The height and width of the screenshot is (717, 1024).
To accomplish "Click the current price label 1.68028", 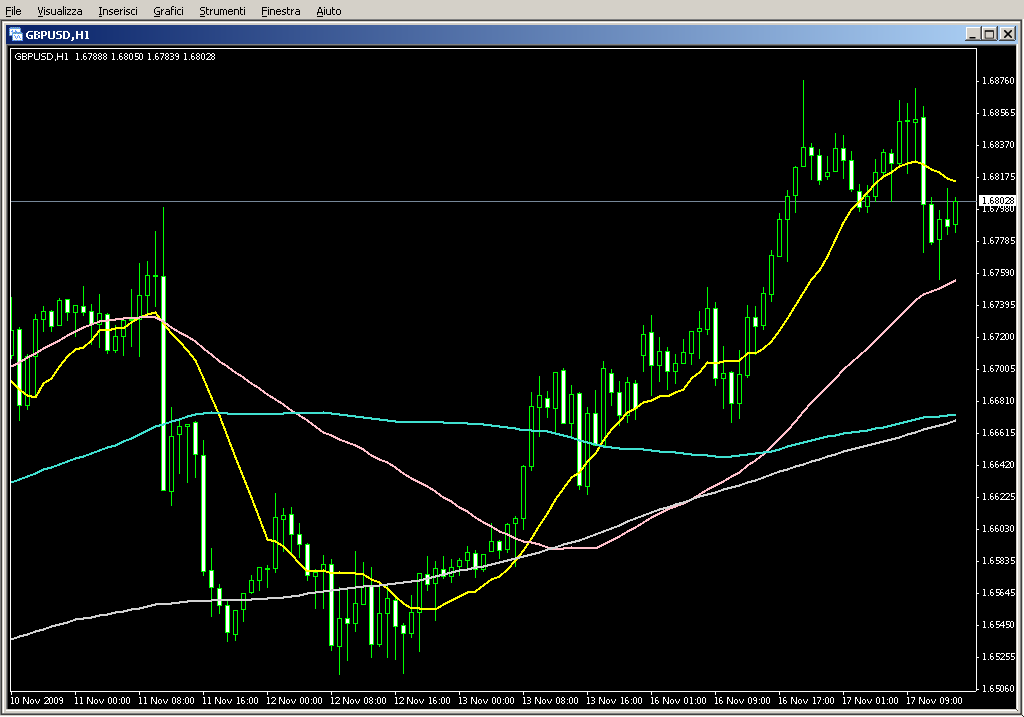I will (996, 201).
